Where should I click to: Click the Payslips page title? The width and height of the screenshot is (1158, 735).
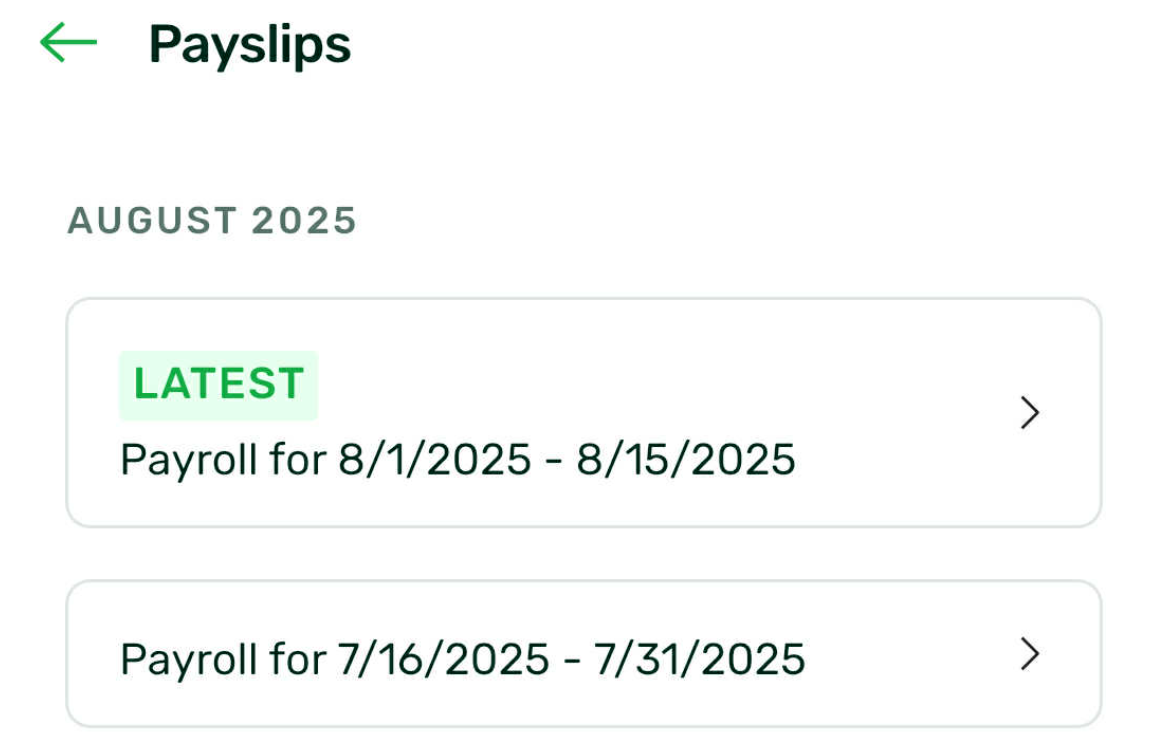click(x=250, y=45)
